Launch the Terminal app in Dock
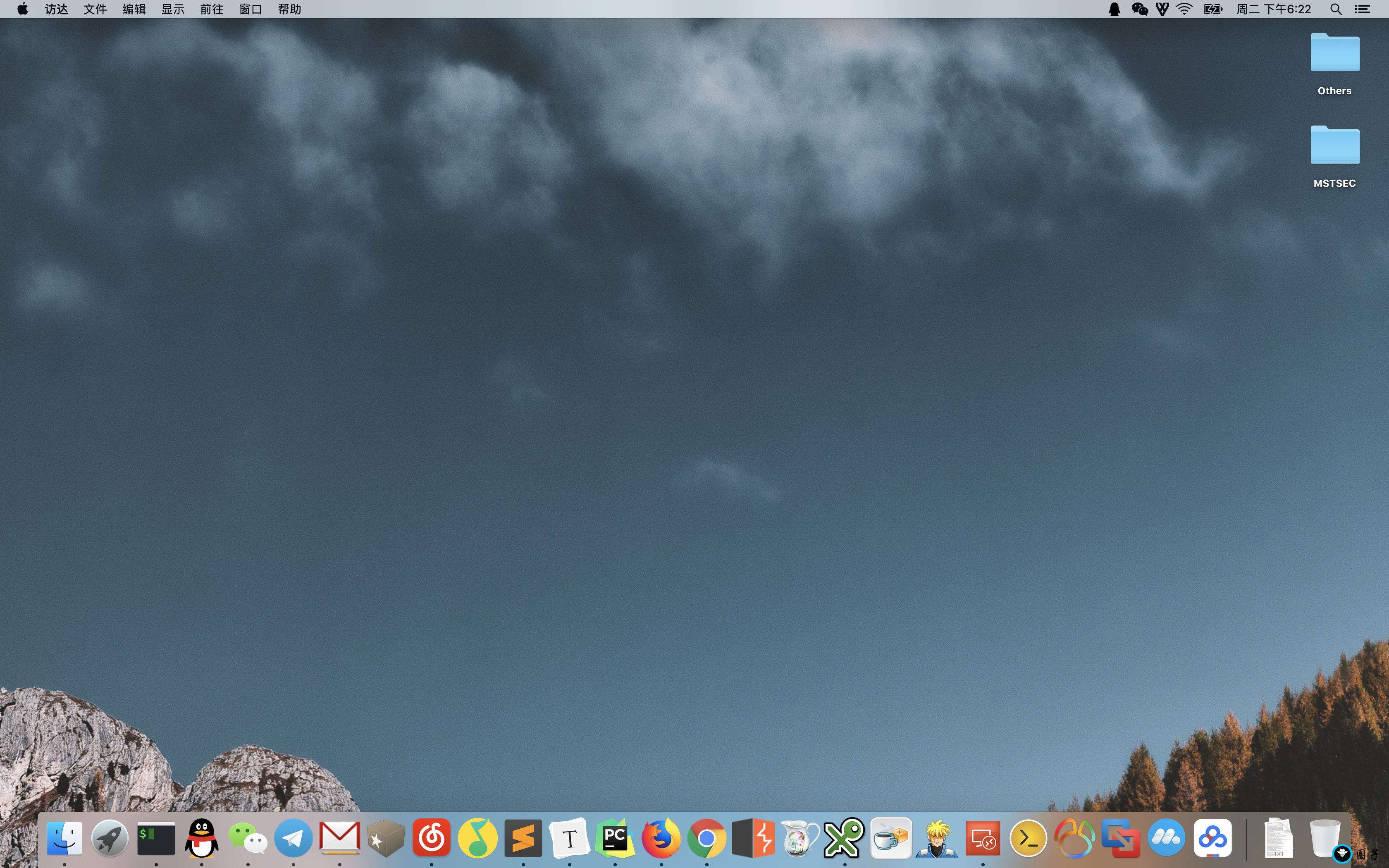The height and width of the screenshot is (868, 1389). [x=155, y=838]
